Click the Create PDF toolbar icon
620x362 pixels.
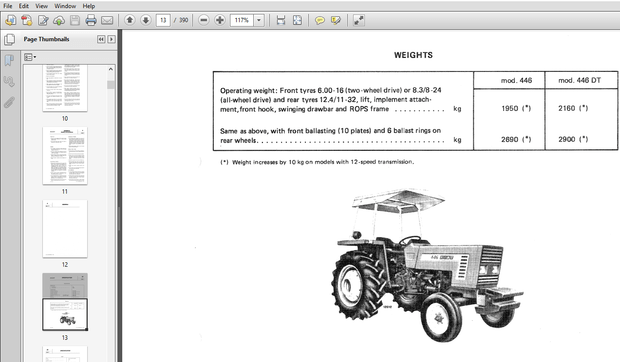(x=27, y=20)
